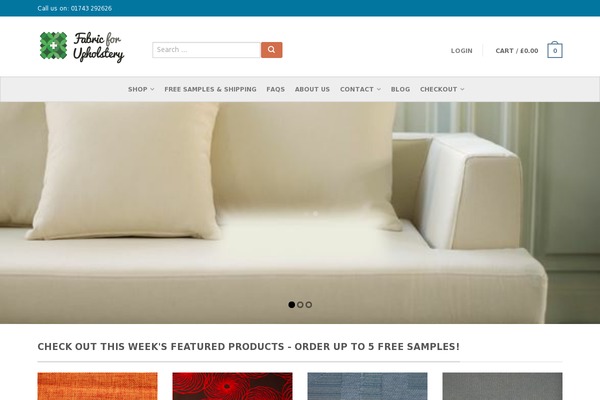The width and height of the screenshot is (600, 400).
Task: Open Free Samples & Shipping page
Action: coord(210,89)
